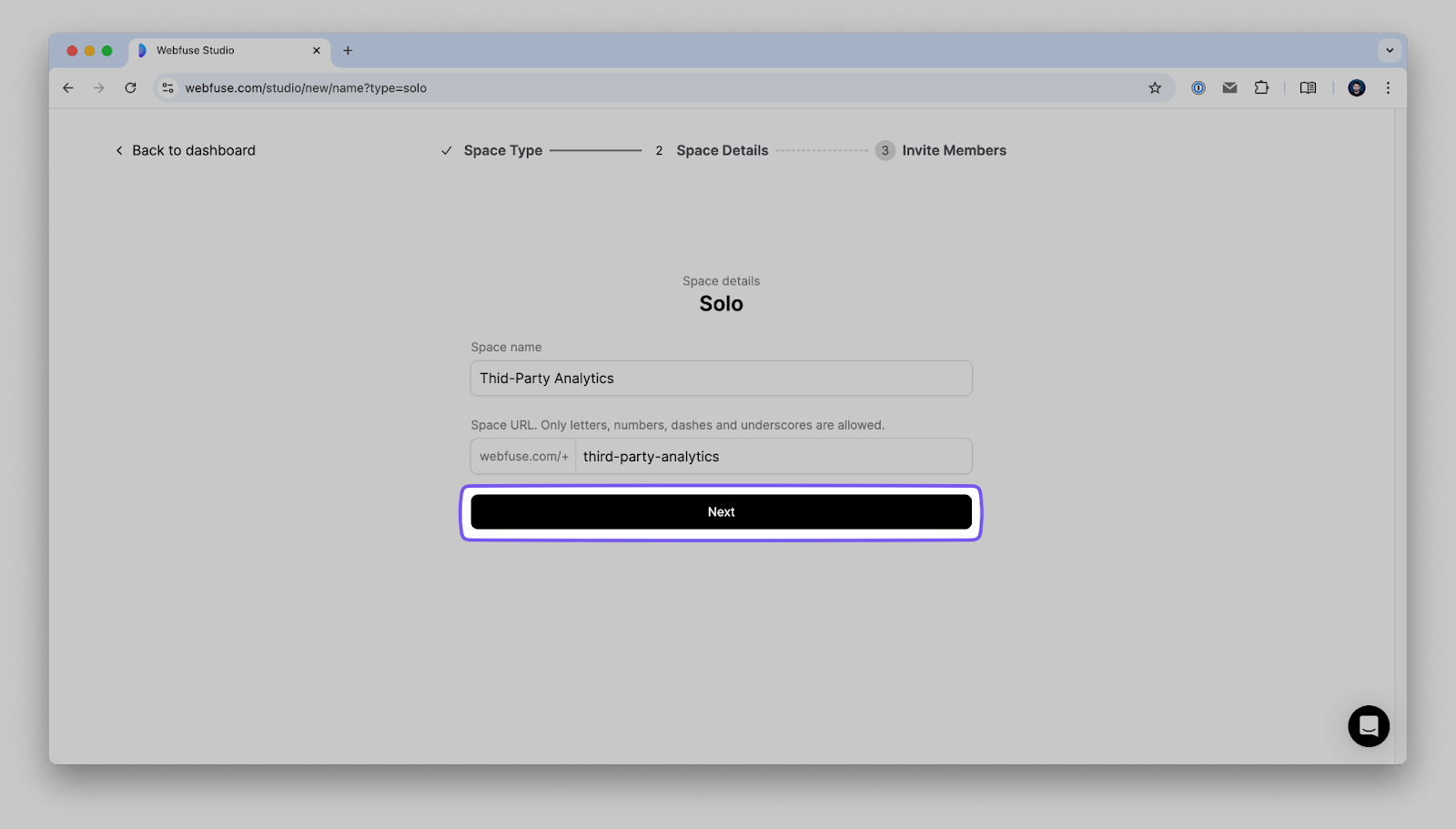Image resolution: width=1456 pixels, height=829 pixels.
Task: Click the browser back arrow
Action: [68, 87]
